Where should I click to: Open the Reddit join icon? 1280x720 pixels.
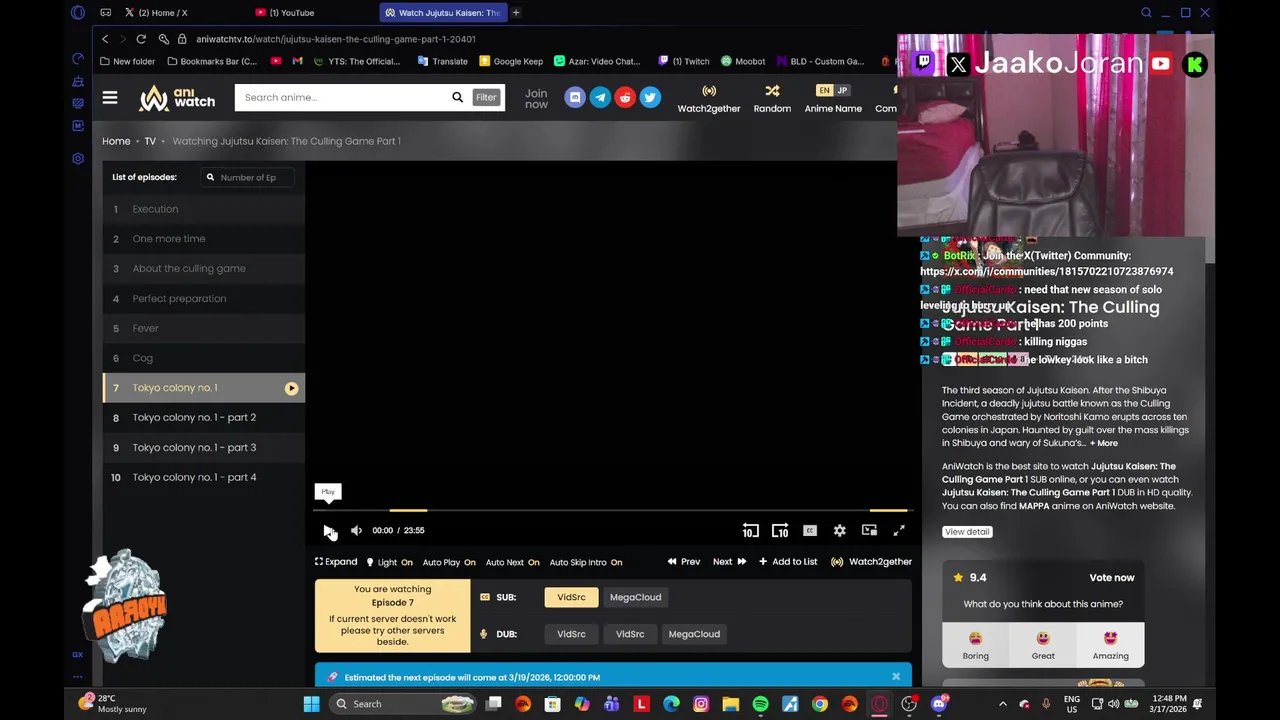point(625,97)
